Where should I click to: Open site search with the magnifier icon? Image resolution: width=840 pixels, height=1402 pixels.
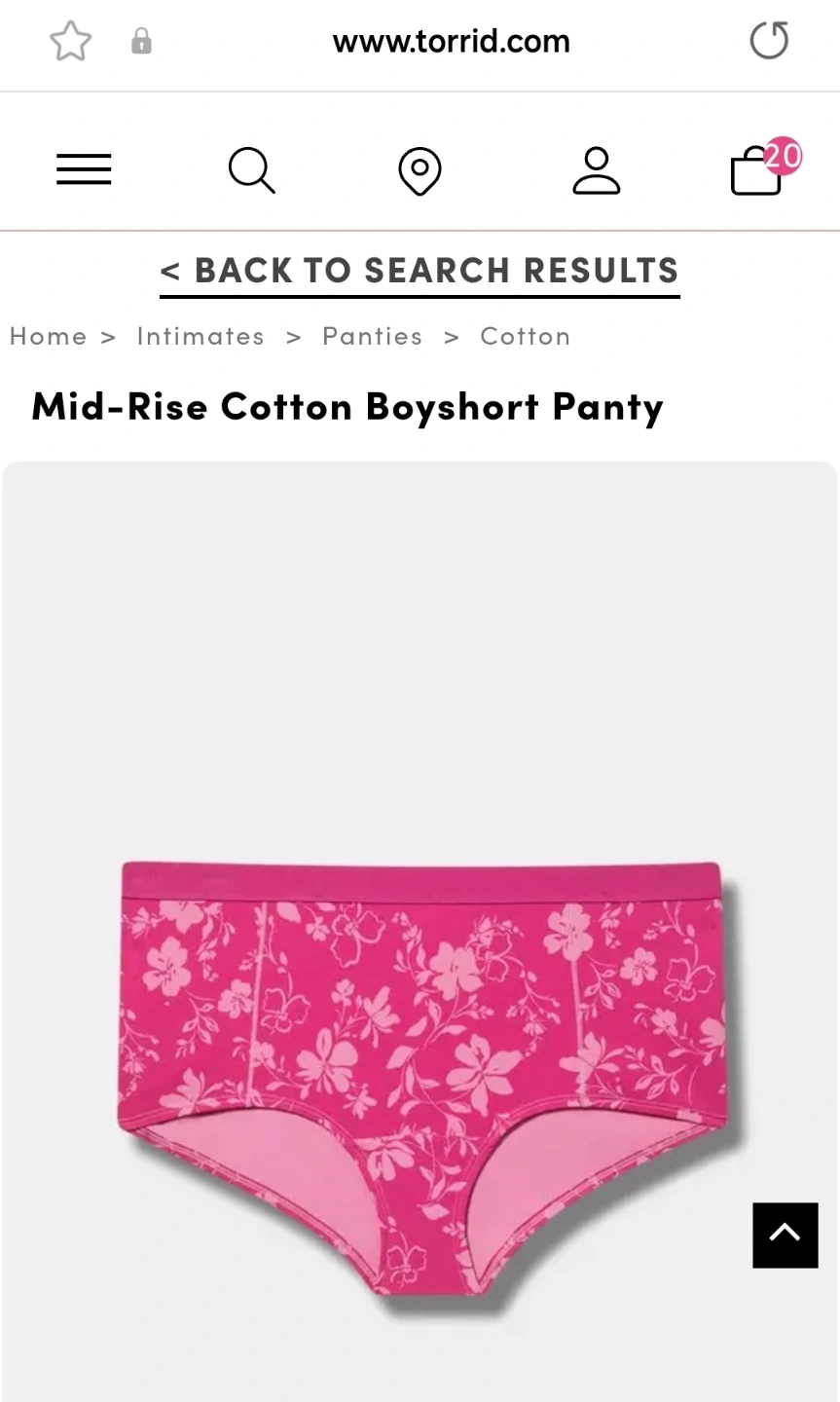click(x=252, y=170)
